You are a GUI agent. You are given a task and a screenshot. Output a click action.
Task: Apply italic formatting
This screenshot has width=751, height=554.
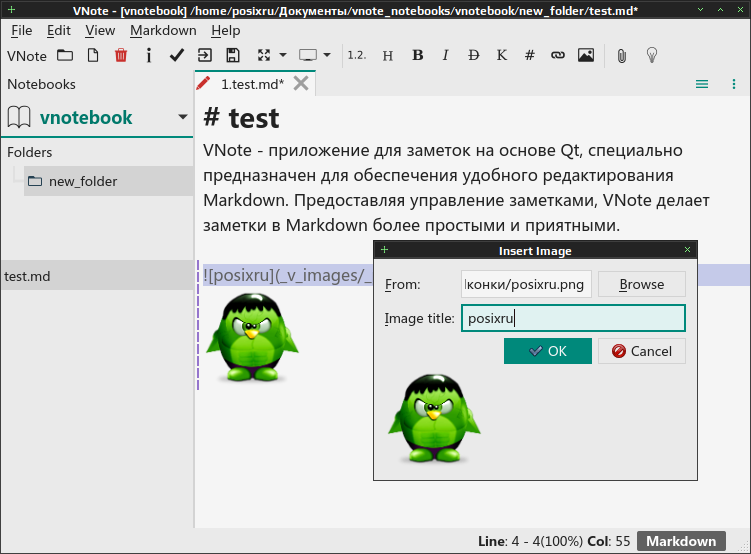point(445,56)
